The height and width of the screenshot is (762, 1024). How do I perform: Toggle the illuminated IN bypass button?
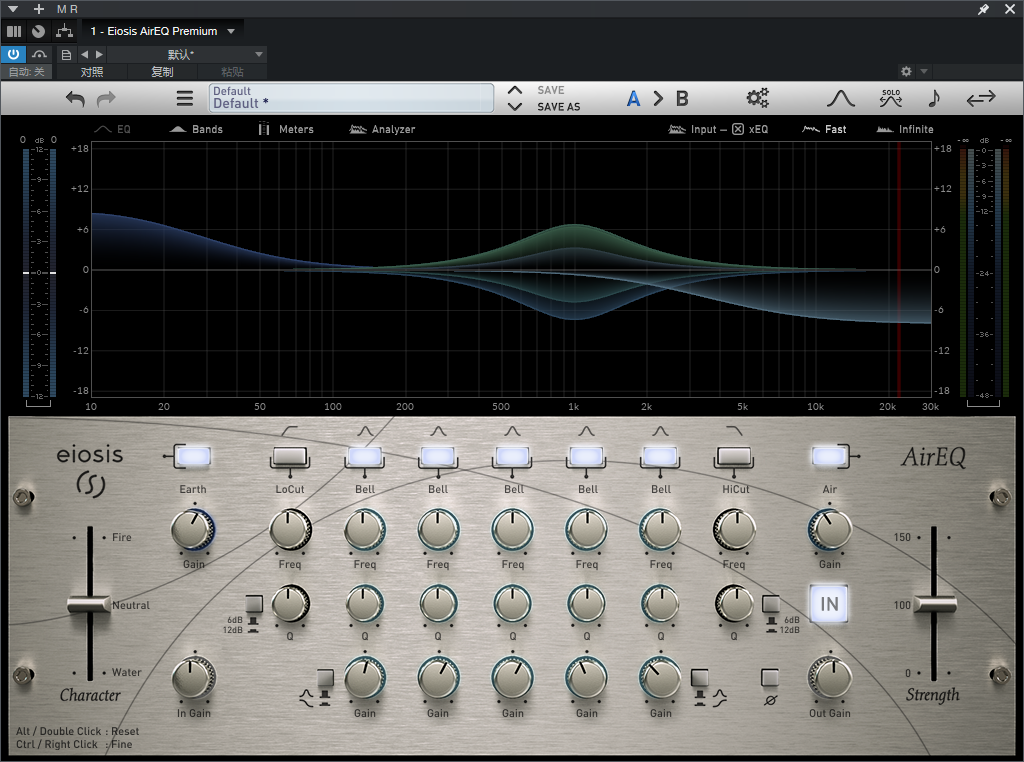click(x=829, y=603)
